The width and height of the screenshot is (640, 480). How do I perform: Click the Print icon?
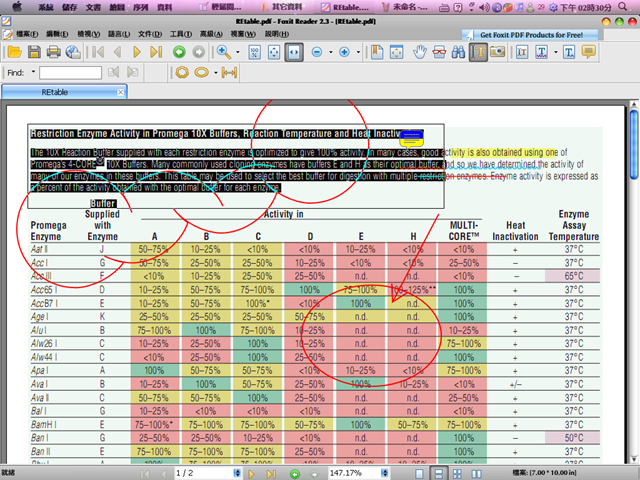[53, 52]
